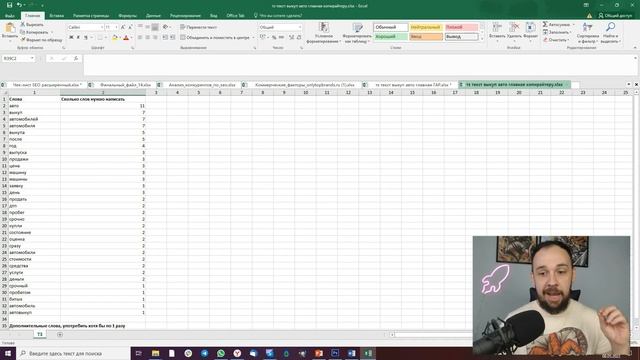640x360 pixels.
Task: Open Clear (Очистить) dropdown
Action: pyautogui.click(x=556, y=40)
